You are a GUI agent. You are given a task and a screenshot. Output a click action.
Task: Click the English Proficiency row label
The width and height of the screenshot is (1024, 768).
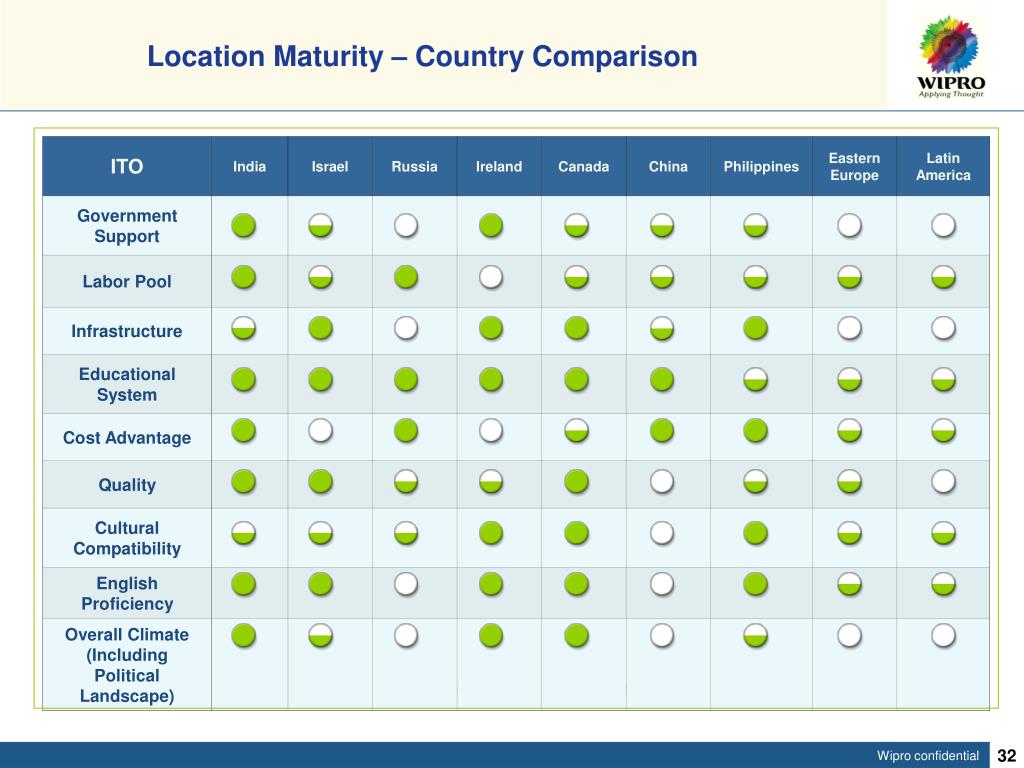pyautogui.click(x=127, y=594)
